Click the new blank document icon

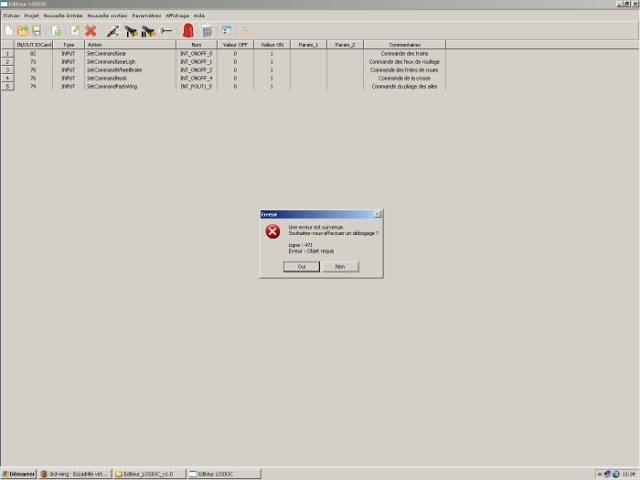pyautogui.click(x=10, y=31)
